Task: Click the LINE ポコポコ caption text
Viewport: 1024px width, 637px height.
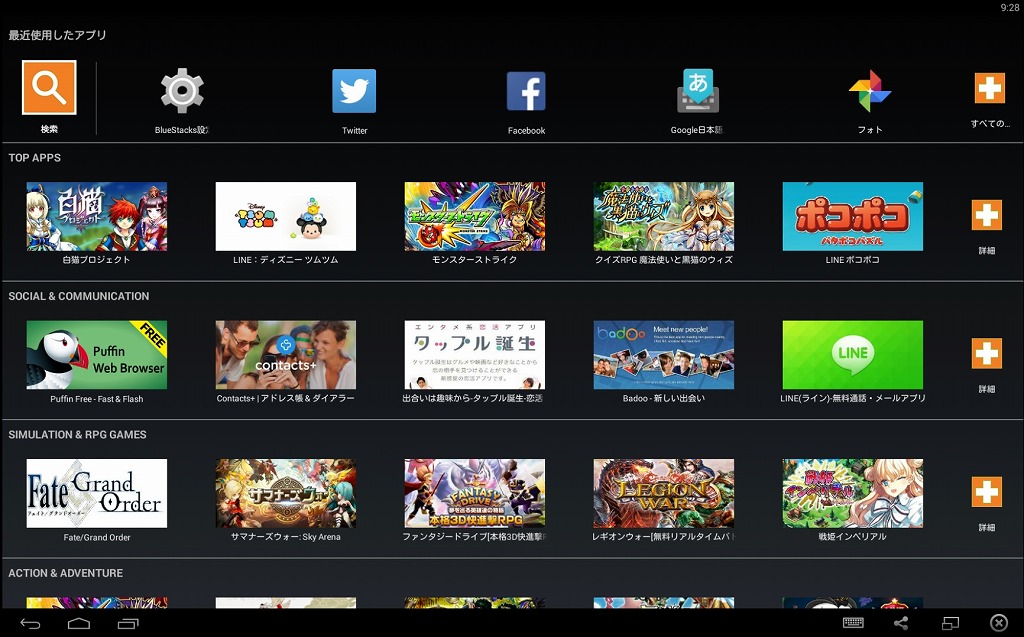Action: tap(852, 259)
